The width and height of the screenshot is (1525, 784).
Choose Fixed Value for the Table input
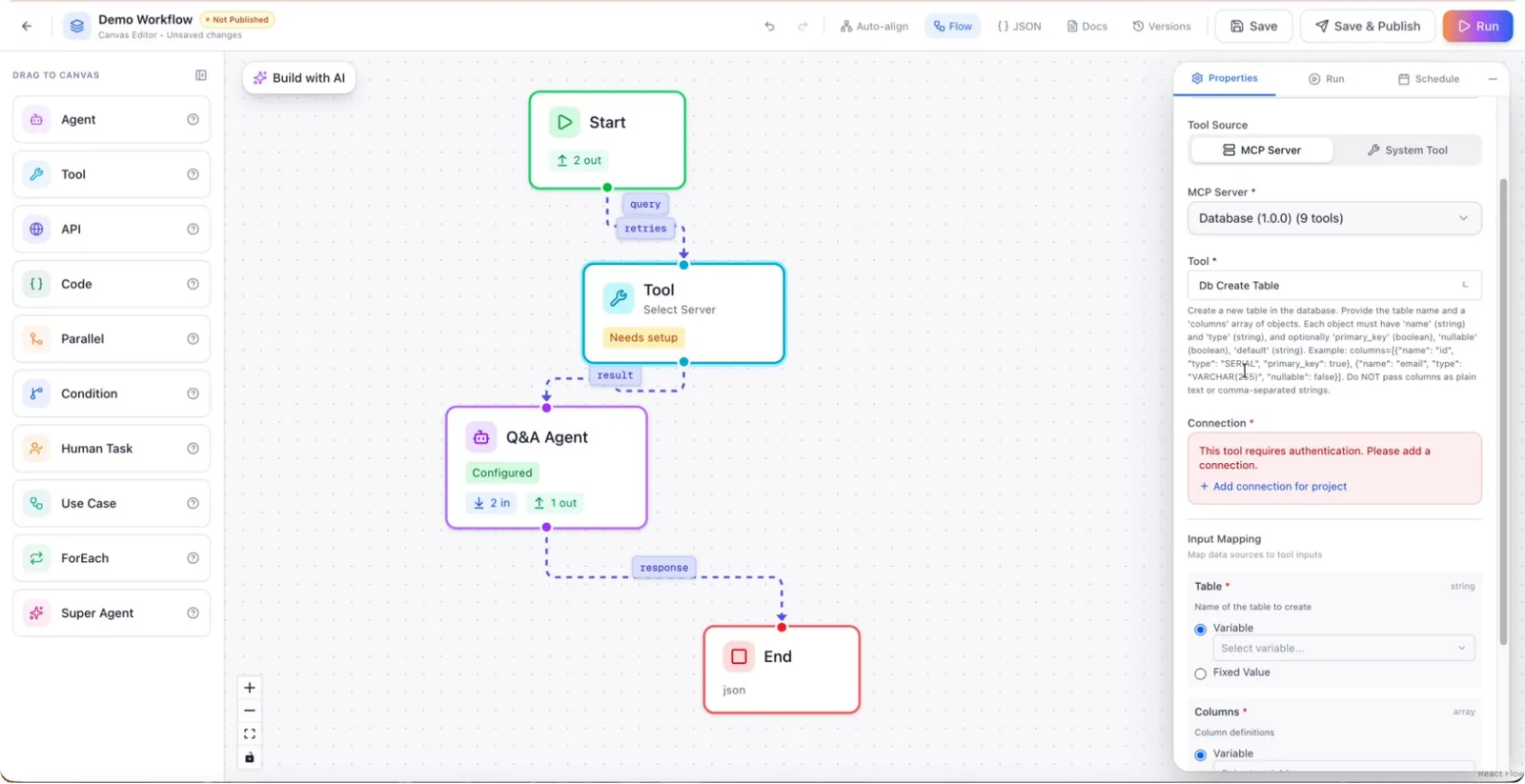[1201, 673]
